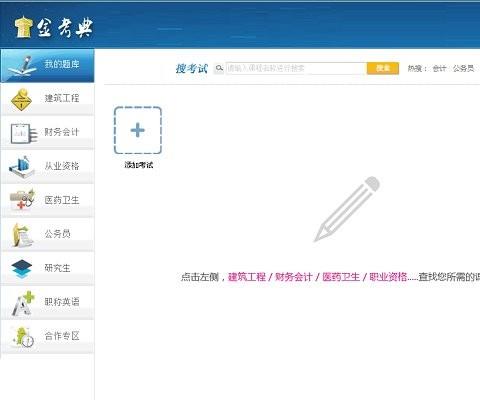Click the 医药卫生 medical kit icon
Viewport: 480px width, 400px height.
(x=22, y=199)
